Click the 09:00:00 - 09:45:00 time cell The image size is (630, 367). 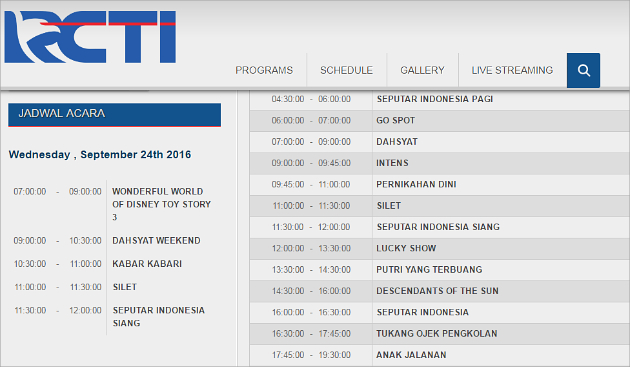tap(311, 163)
